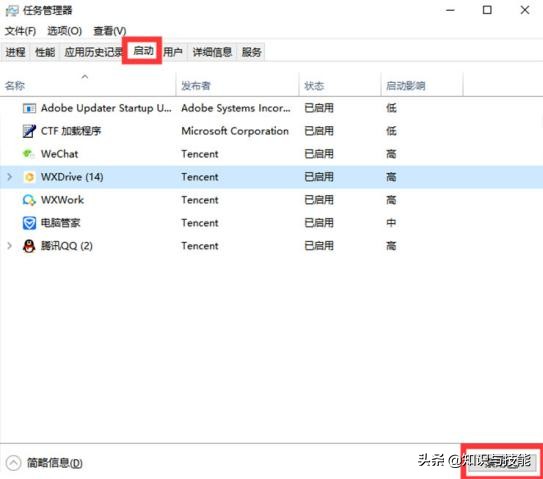
Task: Click the 高 impact value in 腾讯QQ row
Action: (x=391, y=246)
